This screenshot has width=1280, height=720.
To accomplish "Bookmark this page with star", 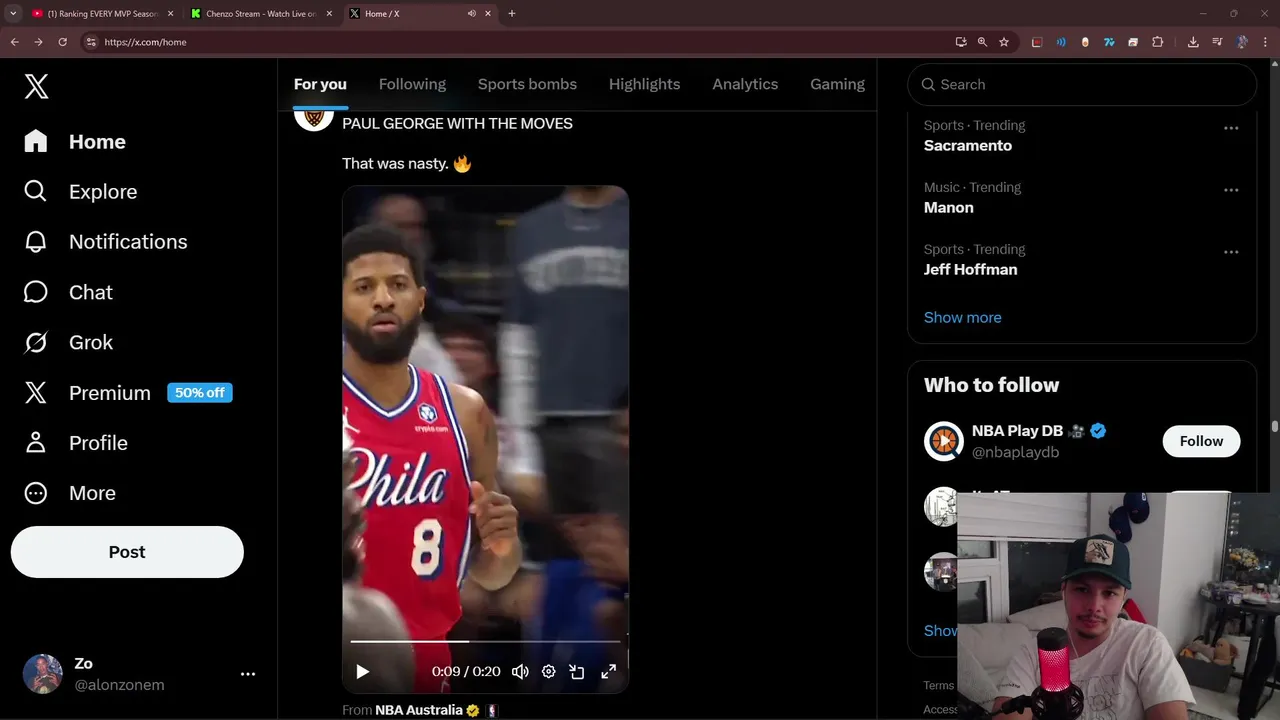I will tap(1004, 42).
